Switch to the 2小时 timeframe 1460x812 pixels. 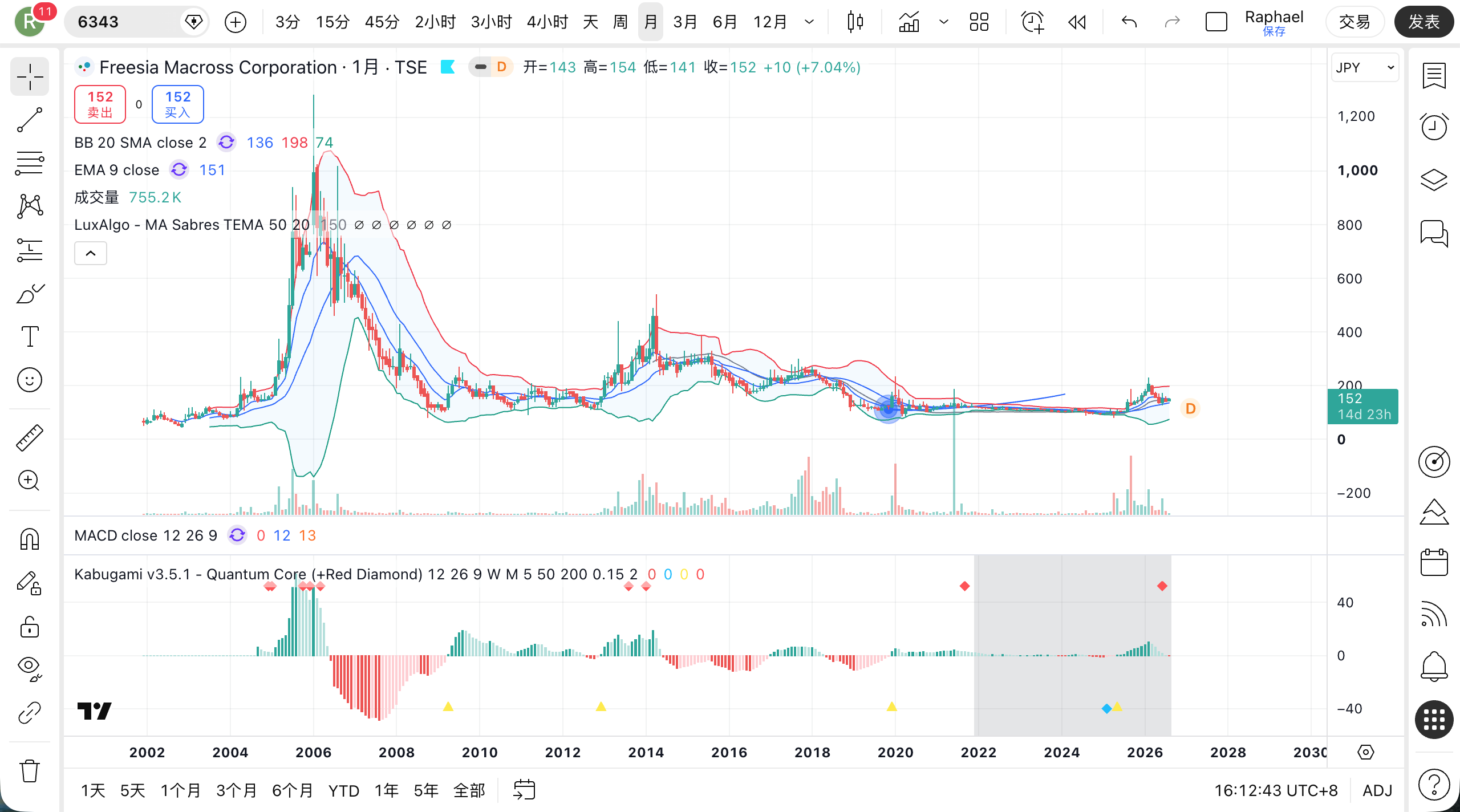(435, 22)
